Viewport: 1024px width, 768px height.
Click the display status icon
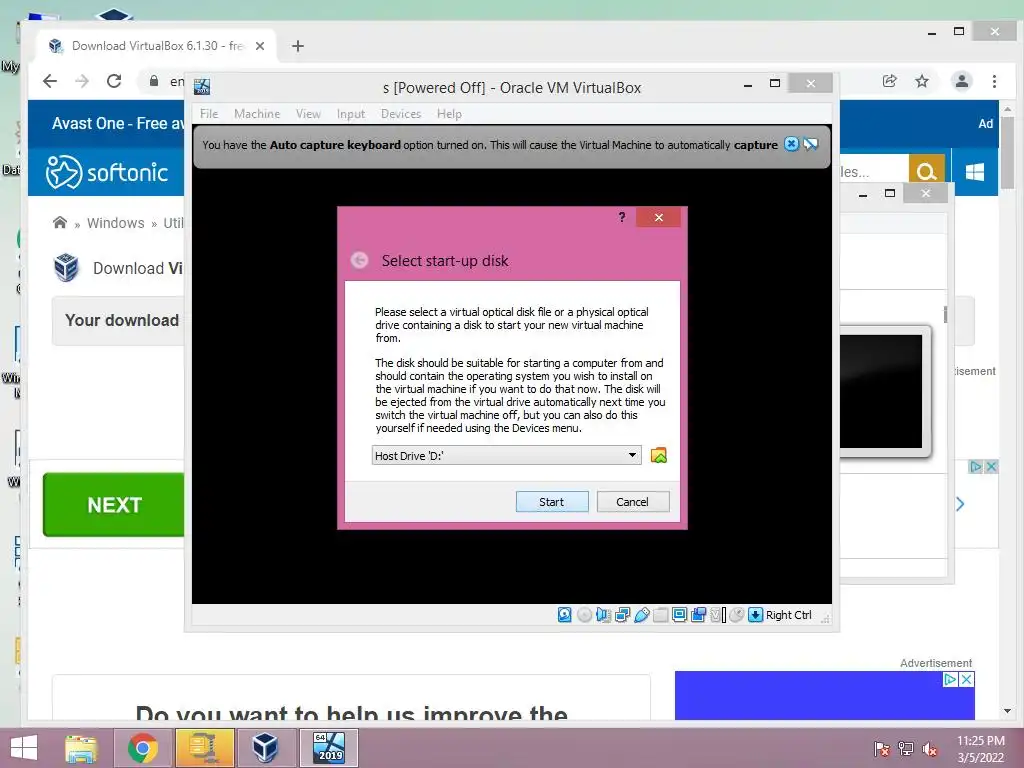coord(679,615)
